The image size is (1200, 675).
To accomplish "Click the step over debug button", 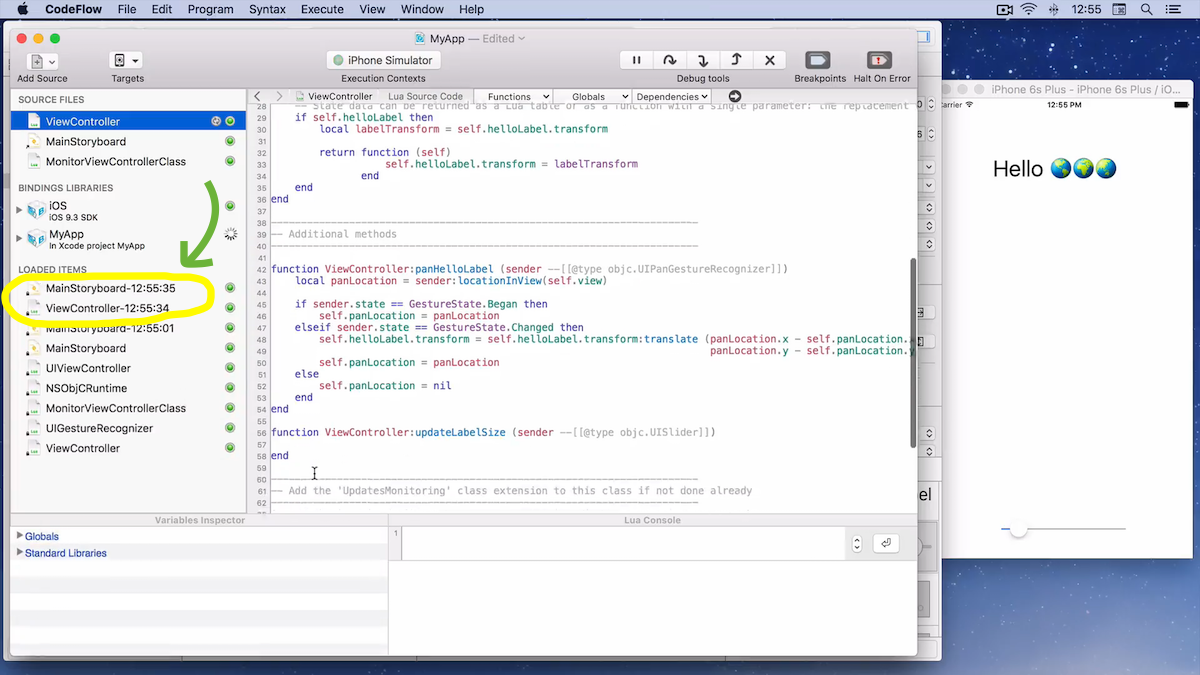I will (x=670, y=60).
